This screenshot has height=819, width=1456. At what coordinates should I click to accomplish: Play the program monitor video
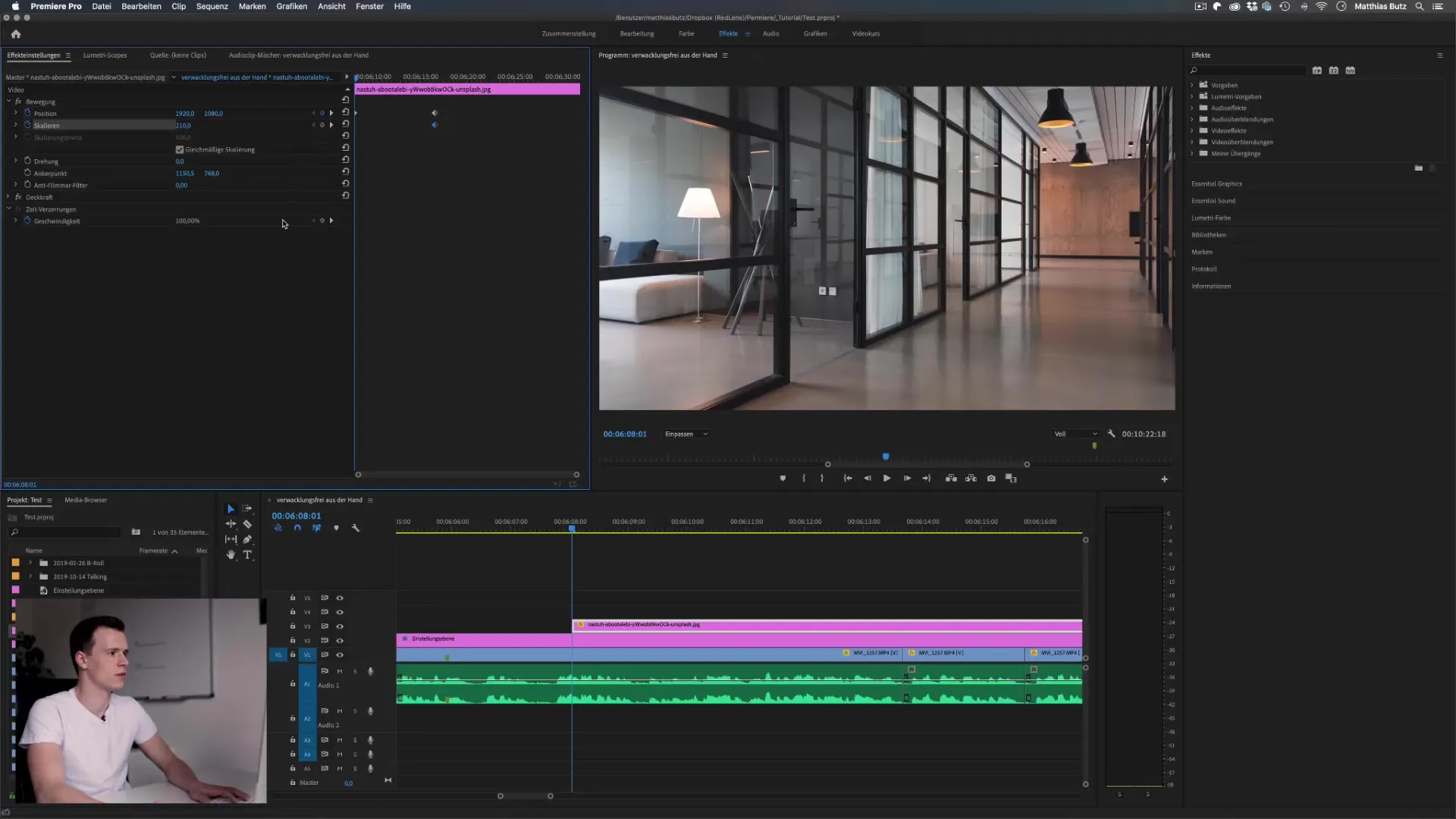coord(886,479)
